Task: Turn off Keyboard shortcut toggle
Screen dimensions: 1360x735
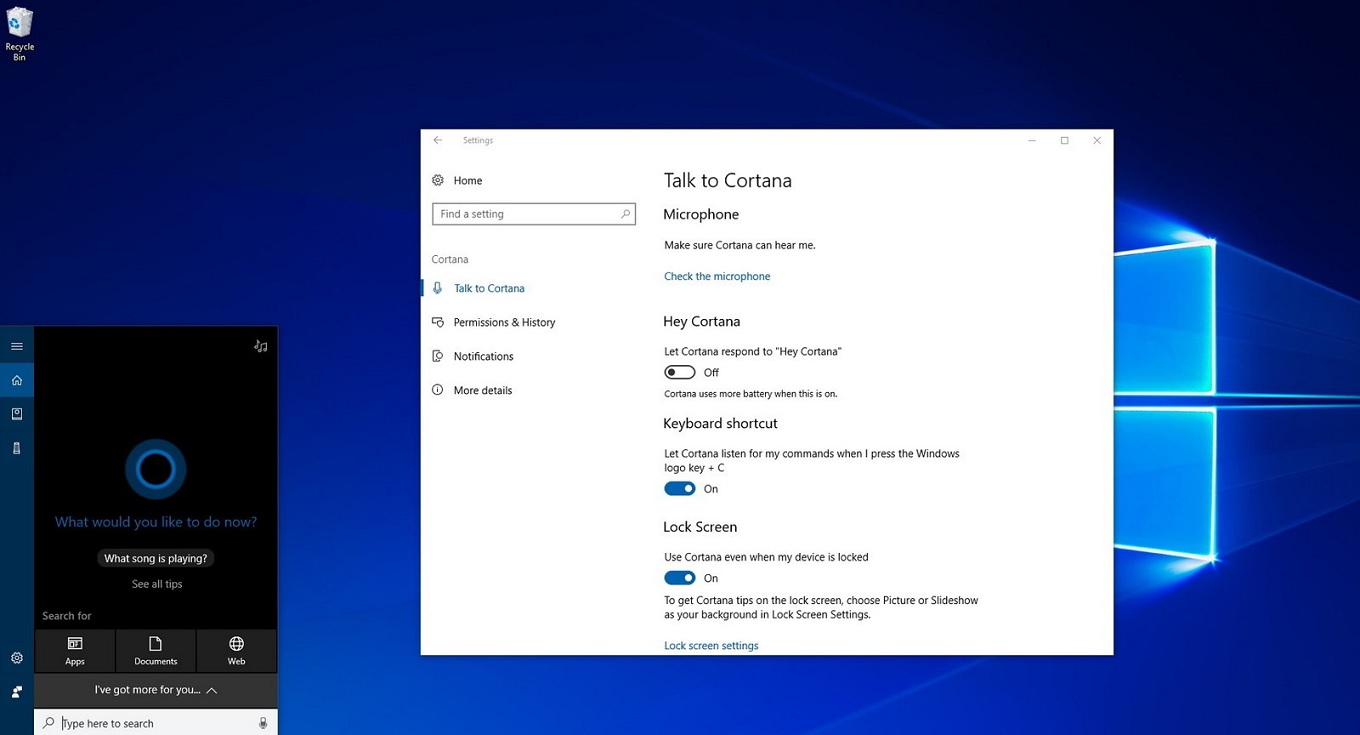Action: (x=680, y=489)
